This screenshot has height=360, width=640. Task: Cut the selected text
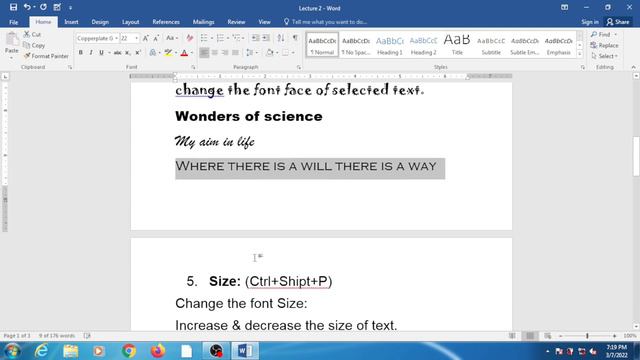click(32, 34)
